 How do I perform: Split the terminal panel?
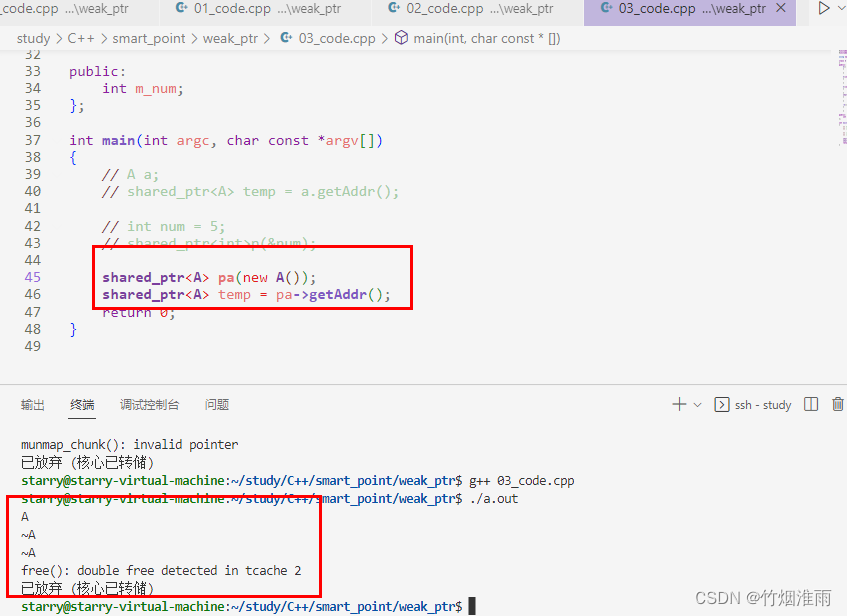811,404
